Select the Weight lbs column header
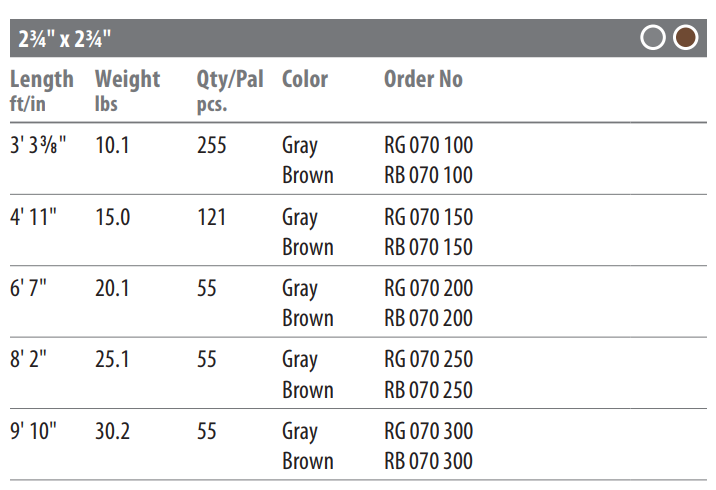The height and width of the screenshot is (490, 716). 127,91
